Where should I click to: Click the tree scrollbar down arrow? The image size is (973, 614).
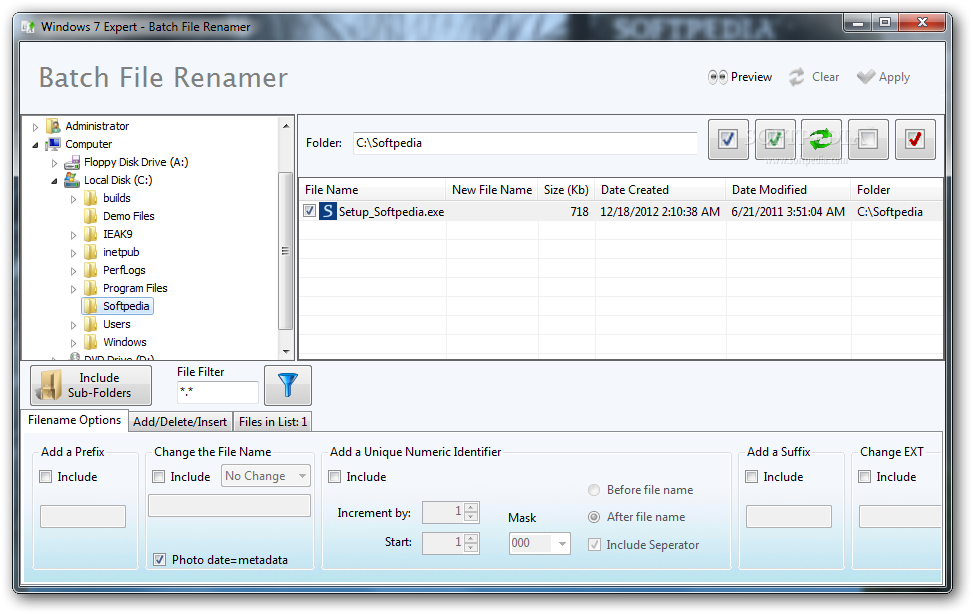285,351
